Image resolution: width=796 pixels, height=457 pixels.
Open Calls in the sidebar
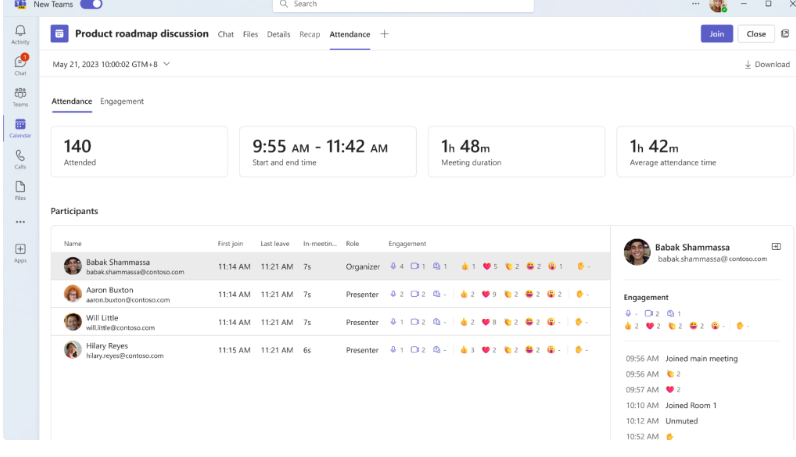pyautogui.click(x=20, y=159)
